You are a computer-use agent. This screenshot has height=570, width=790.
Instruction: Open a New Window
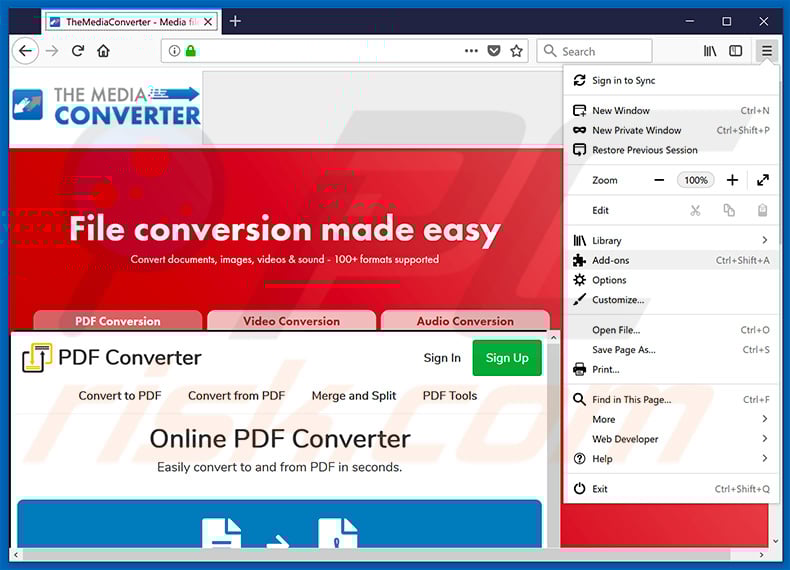click(673, 110)
